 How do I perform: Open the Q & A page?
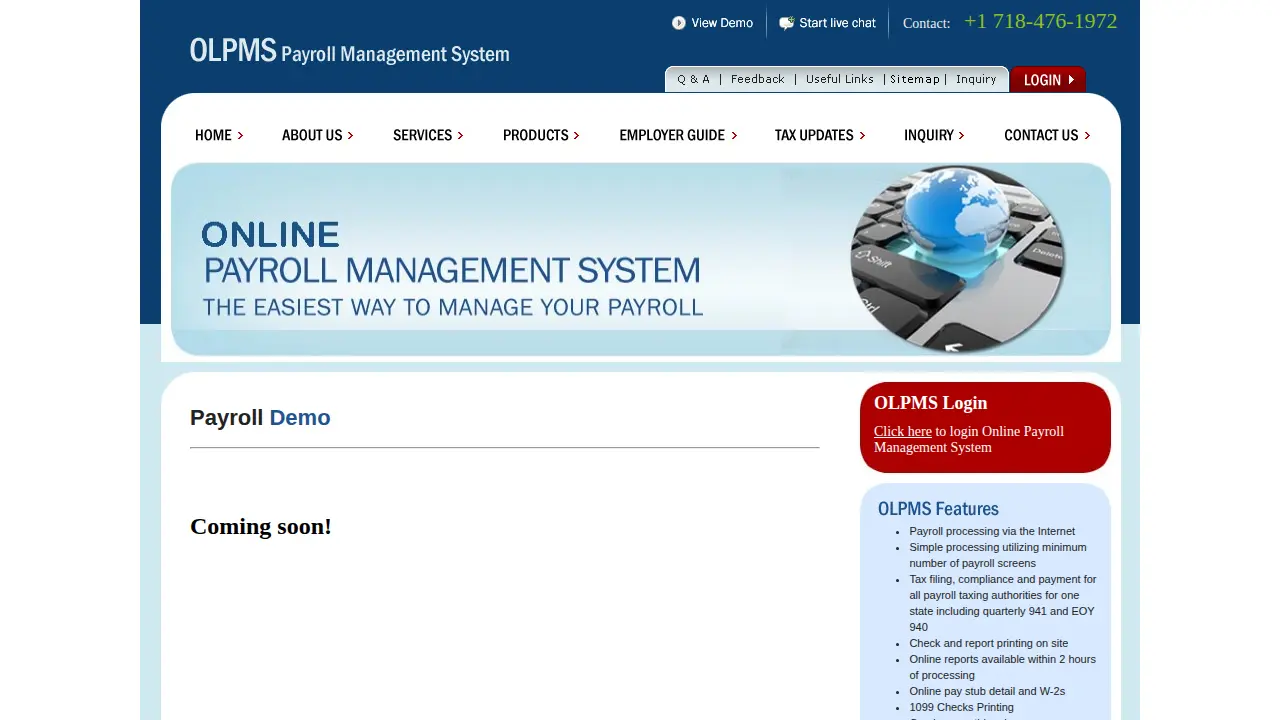tap(693, 79)
